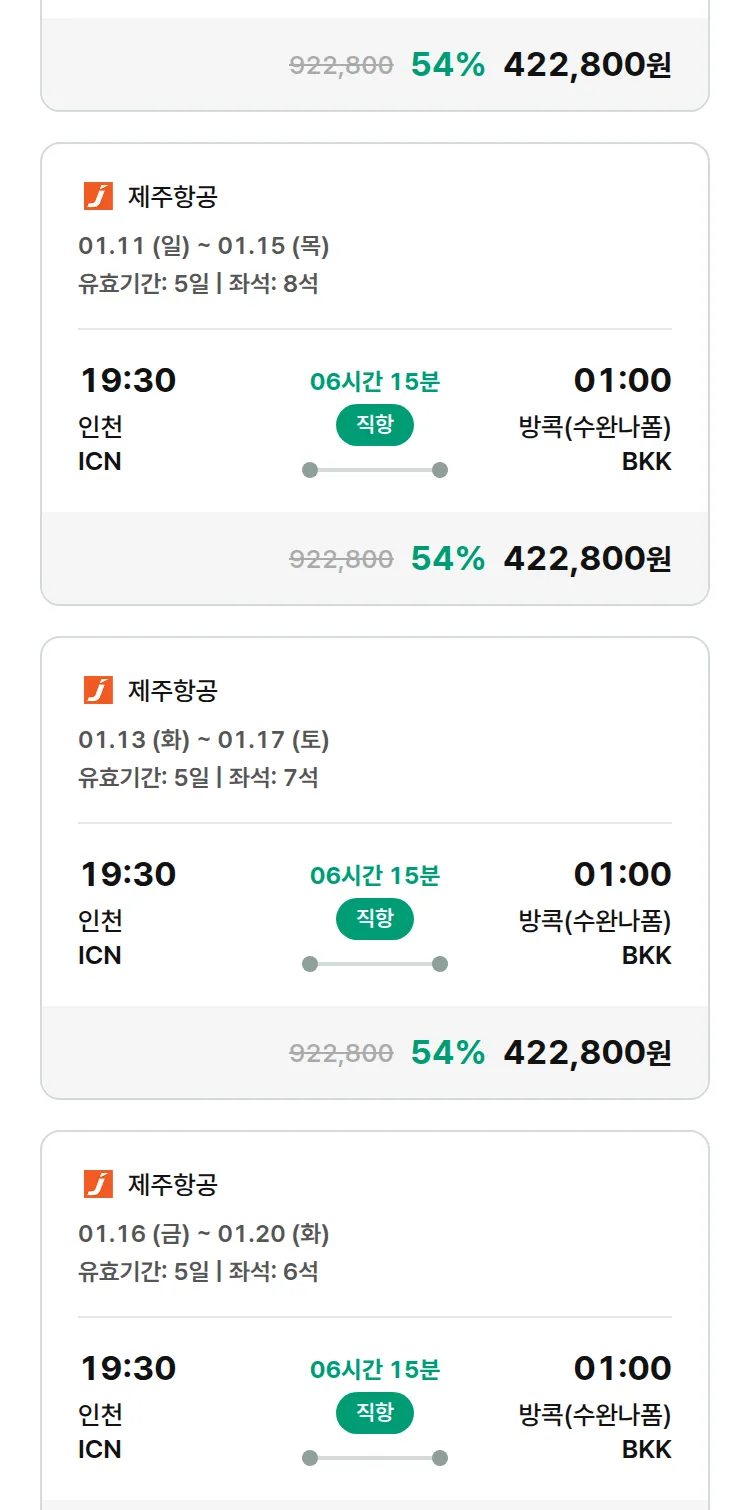Viewport: 750px width, 1510px height.
Task: Click the 01:00 arrival time on the 01.11 flight
Action: (x=622, y=380)
